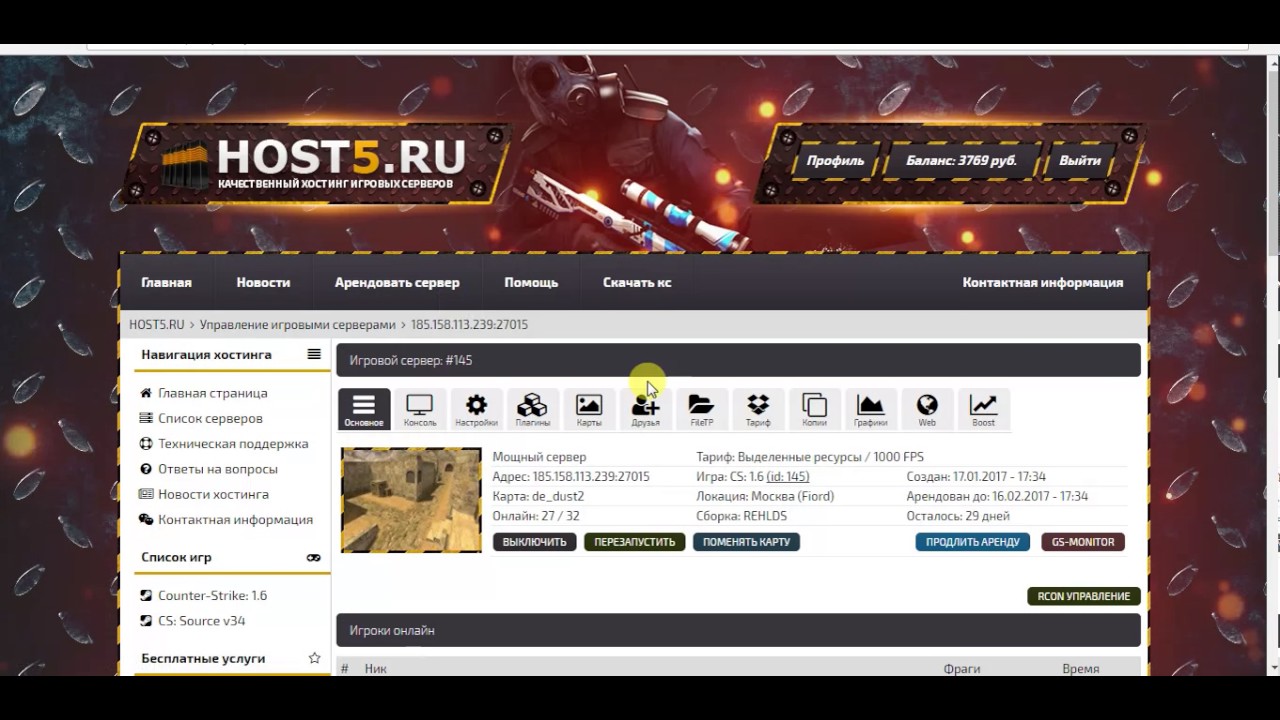Click the de_dust2 map thumbnail
Viewport: 1280px width, 720px height.
411,500
